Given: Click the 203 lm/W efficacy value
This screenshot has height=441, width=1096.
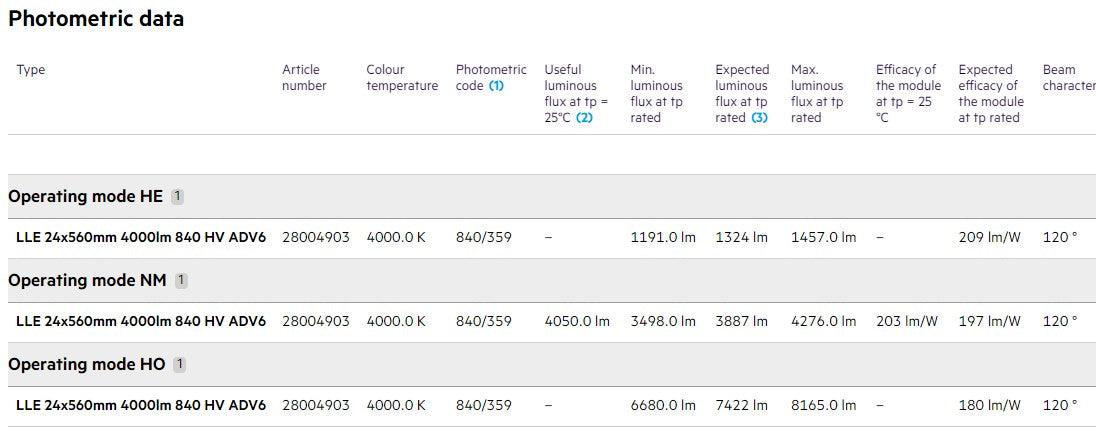Looking at the screenshot, I should click(x=907, y=321).
